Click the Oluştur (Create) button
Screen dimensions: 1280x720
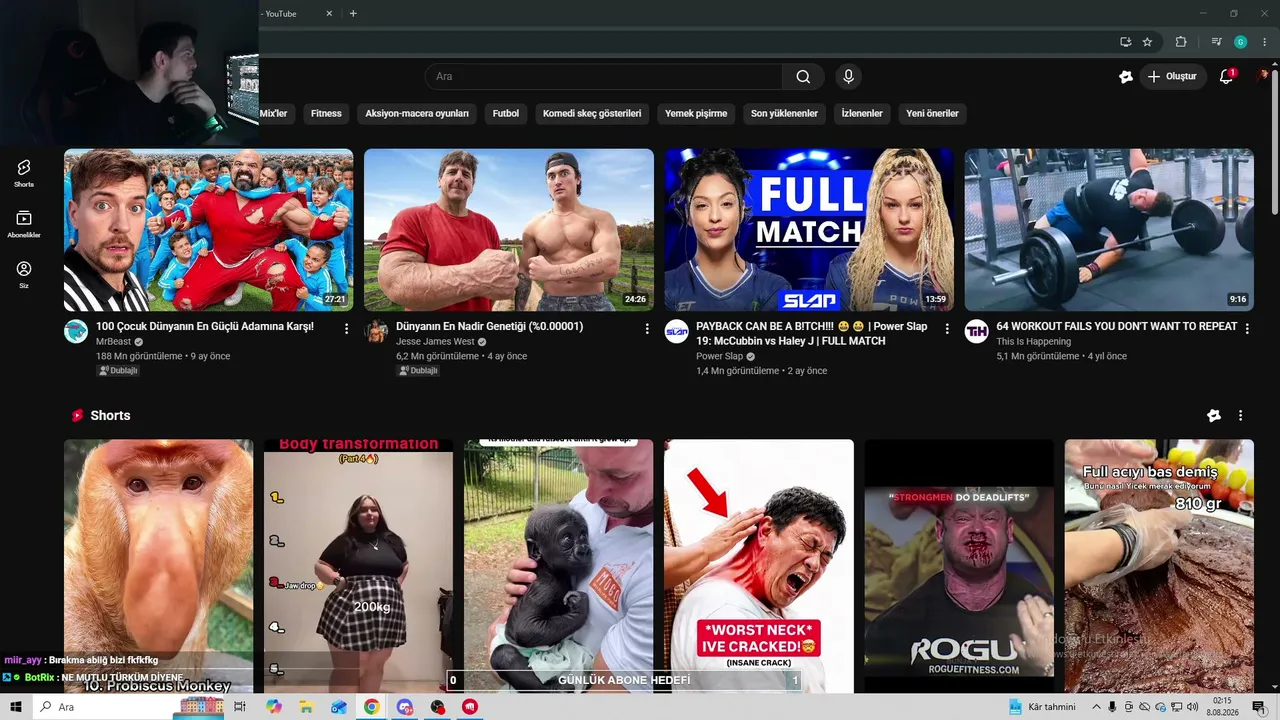(x=1173, y=77)
